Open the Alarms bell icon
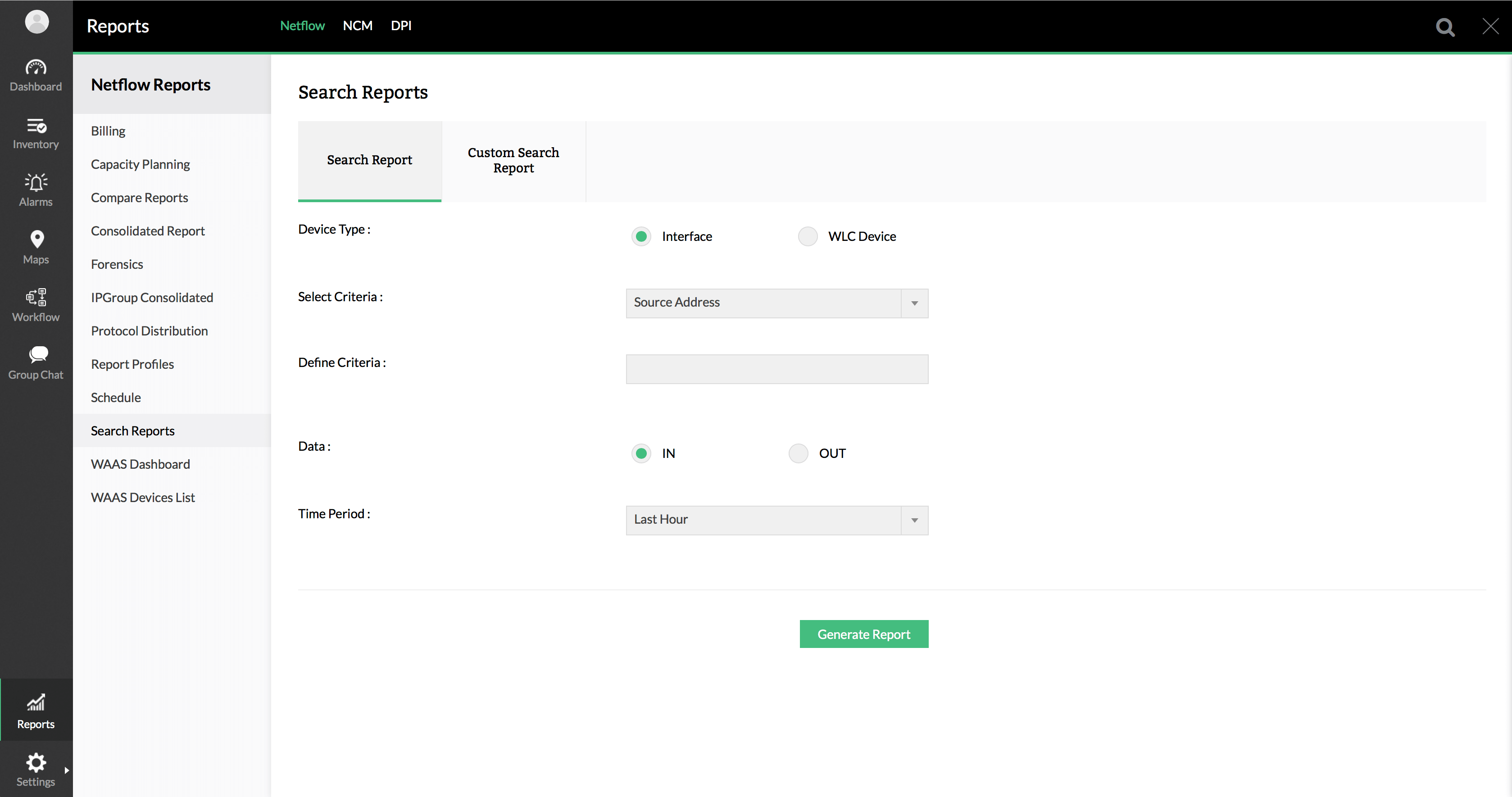The width and height of the screenshot is (1512, 797). (36, 182)
